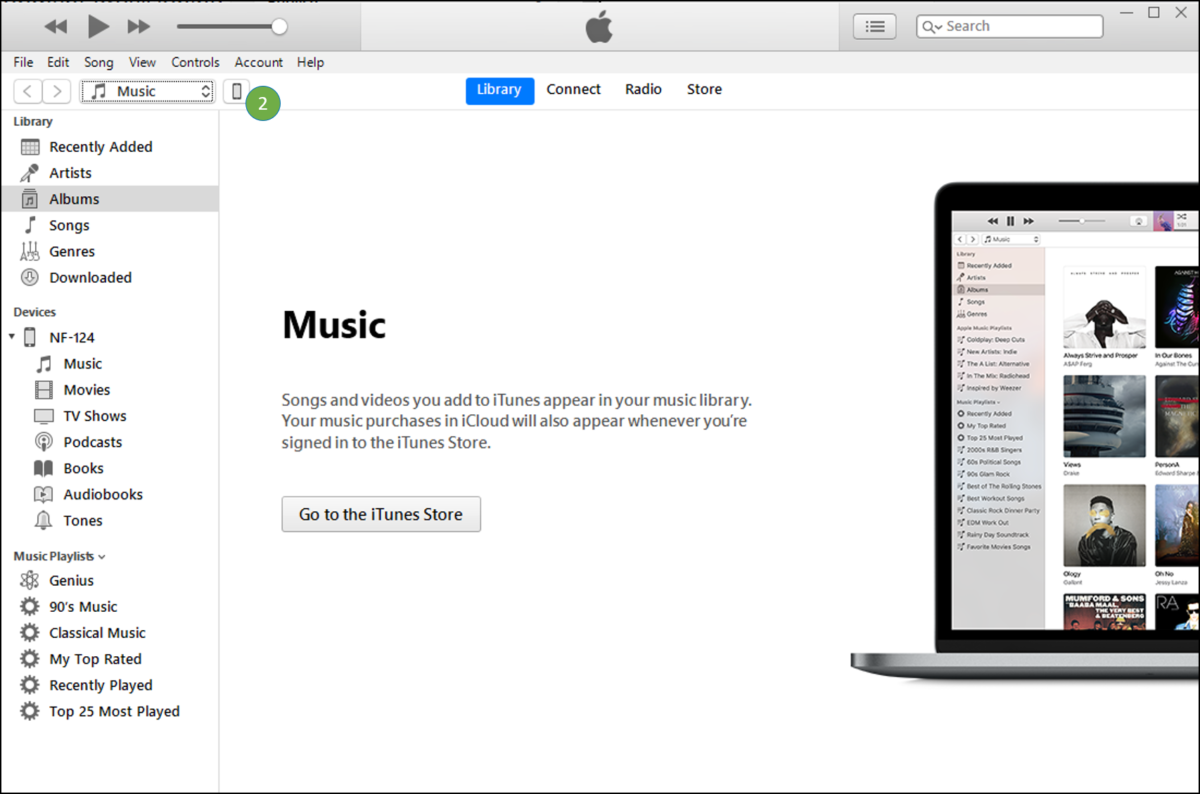The width and height of the screenshot is (1200, 794).
Task: Click inside the Search field
Action: click(x=1010, y=26)
